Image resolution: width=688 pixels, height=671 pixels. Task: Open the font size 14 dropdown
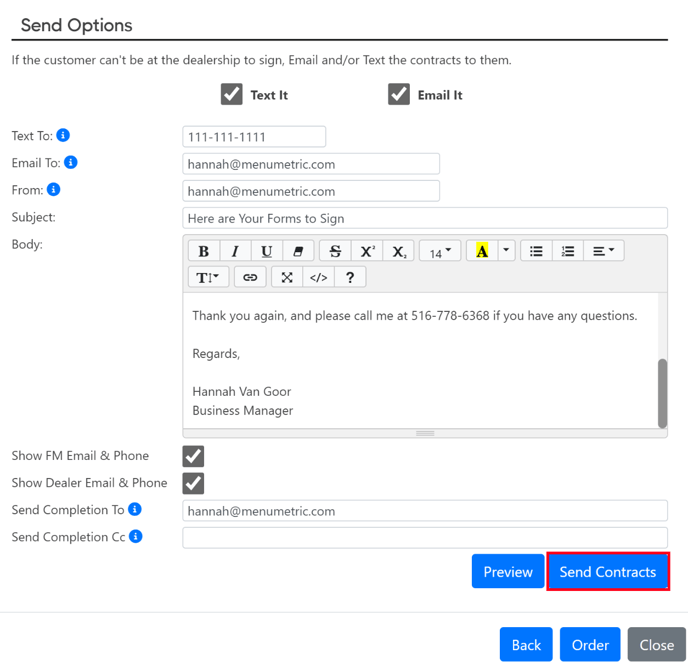click(440, 251)
